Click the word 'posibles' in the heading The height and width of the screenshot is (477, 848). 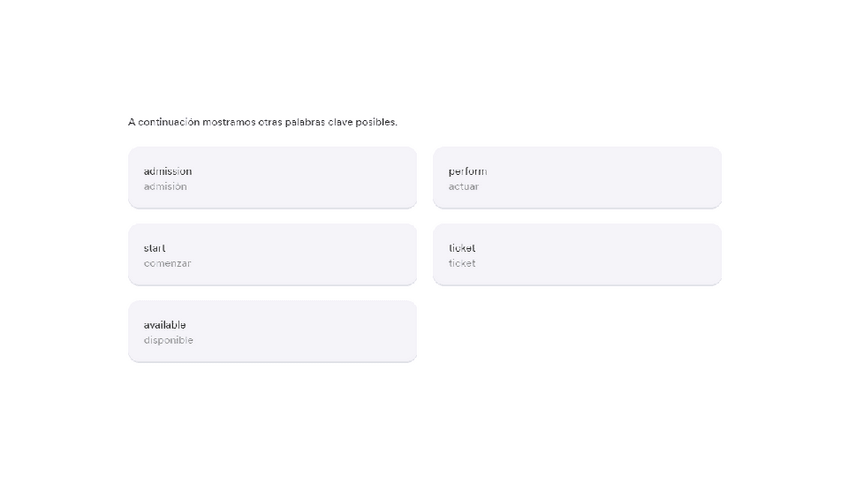pos(376,123)
